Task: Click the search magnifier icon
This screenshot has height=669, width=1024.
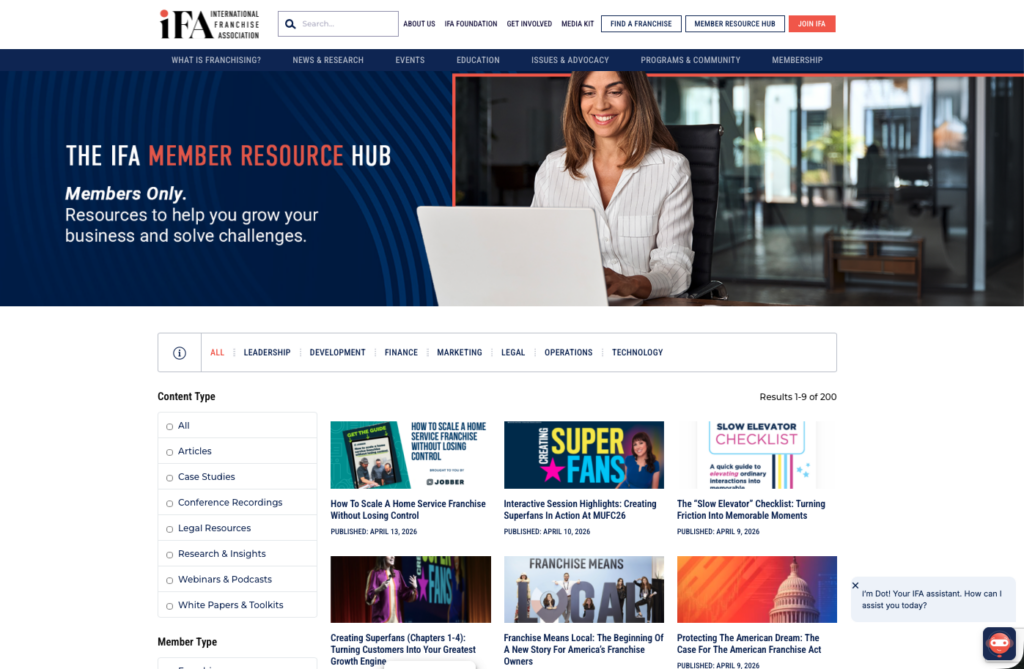Action: [x=290, y=24]
